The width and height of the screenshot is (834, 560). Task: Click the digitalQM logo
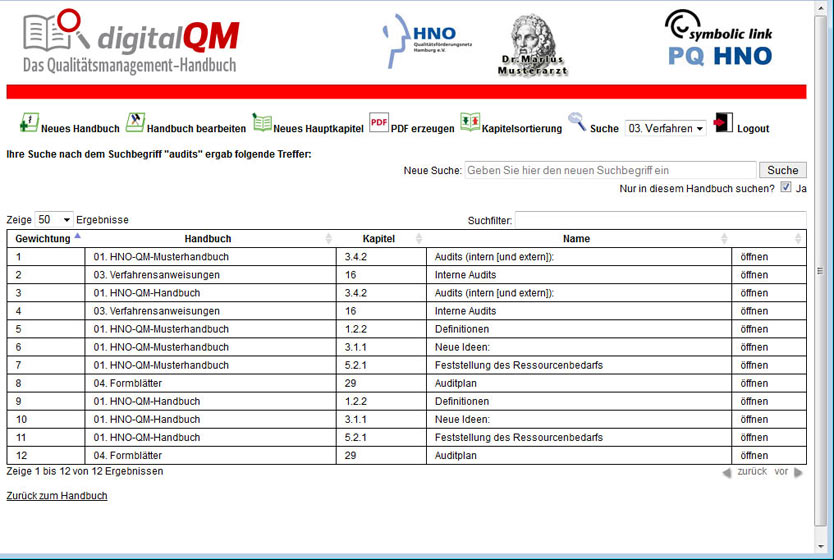(x=131, y=41)
